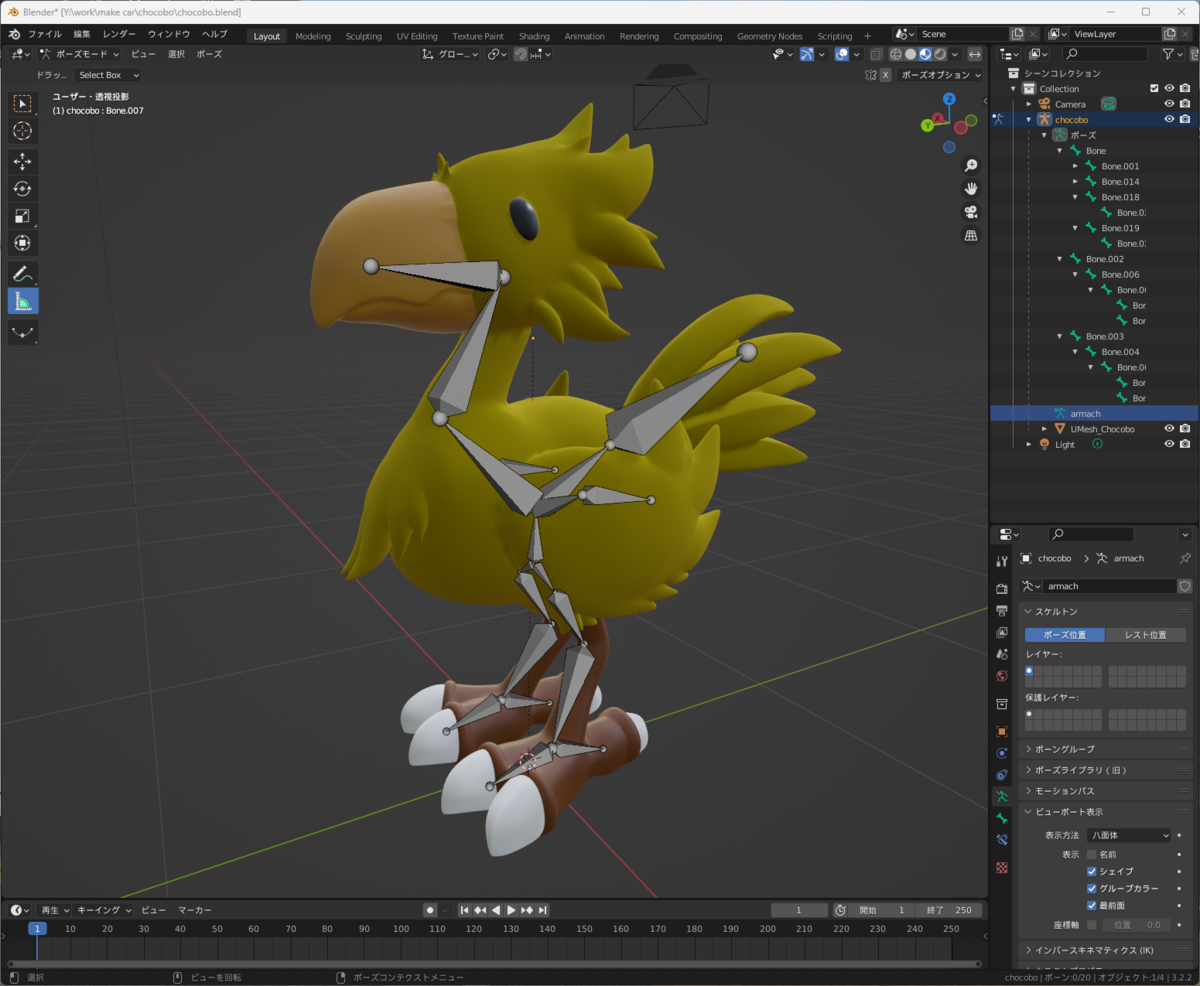1200x986 pixels.
Task: Select the Breakdowner pose tool
Action: [x=23, y=332]
